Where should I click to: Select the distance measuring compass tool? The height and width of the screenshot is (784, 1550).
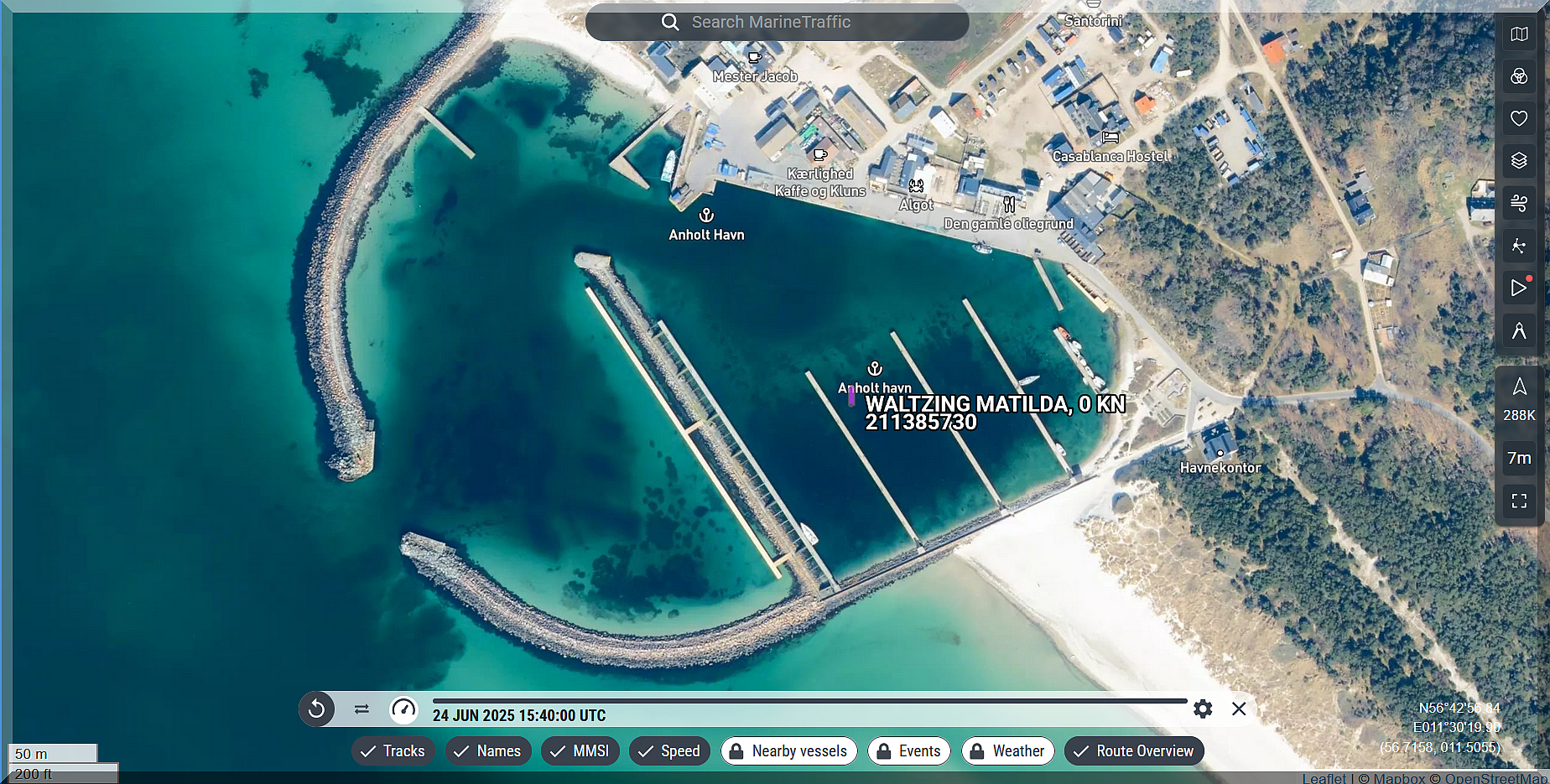click(1519, 330)
